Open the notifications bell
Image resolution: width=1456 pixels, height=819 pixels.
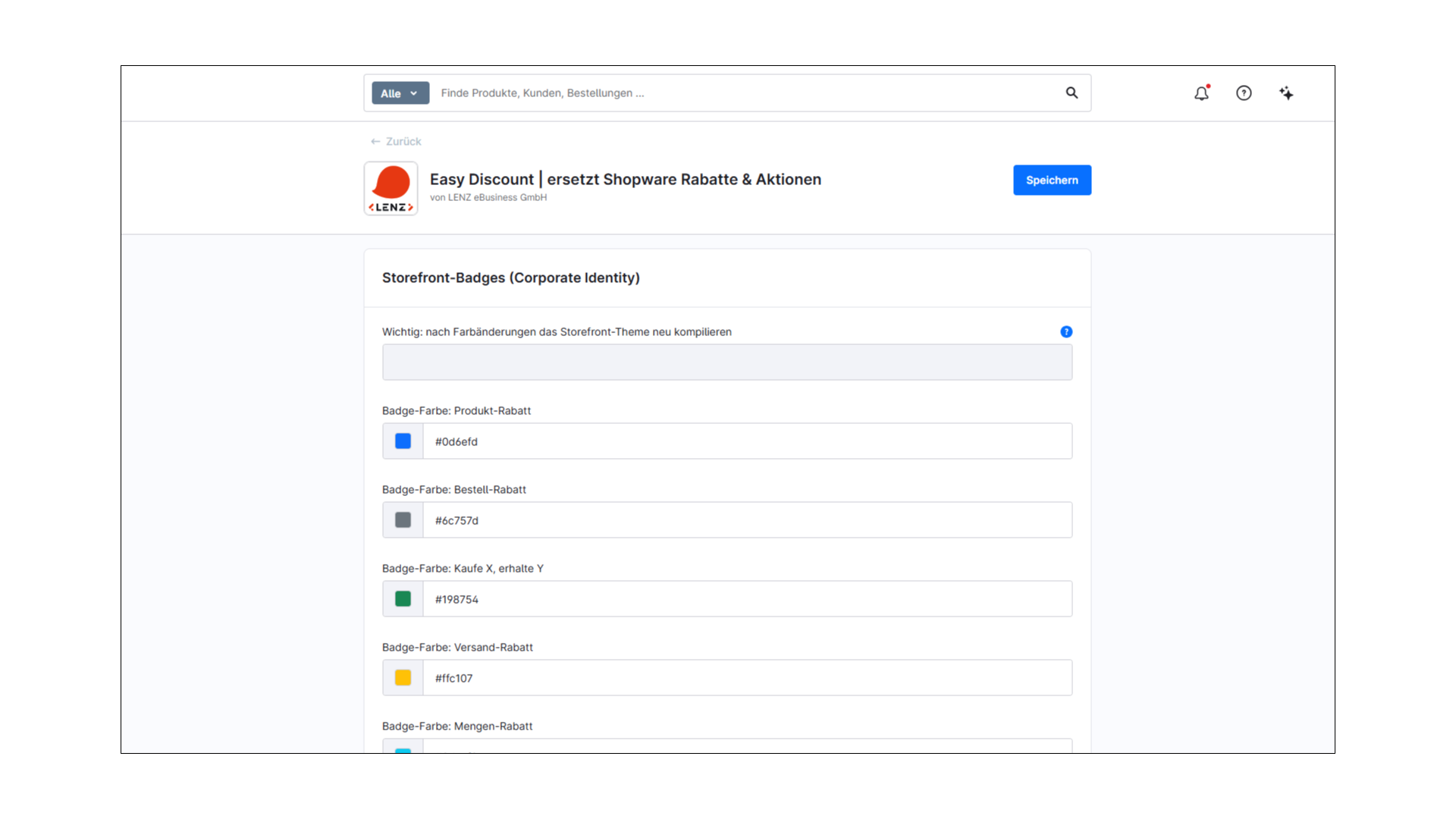[x=1201, y=93]
